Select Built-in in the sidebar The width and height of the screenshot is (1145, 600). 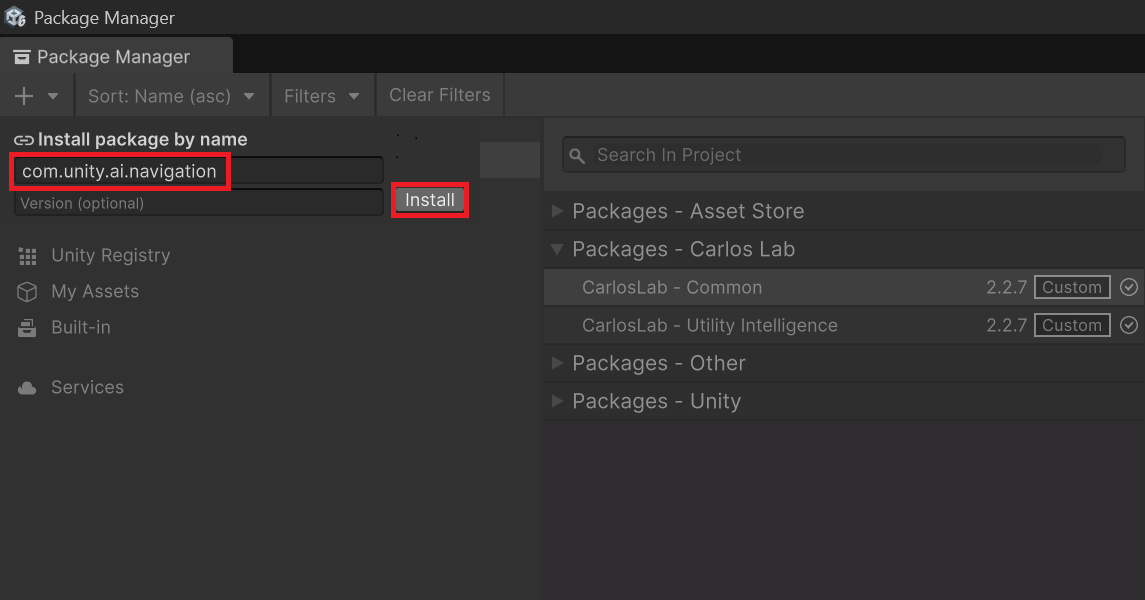click(81, 327)
